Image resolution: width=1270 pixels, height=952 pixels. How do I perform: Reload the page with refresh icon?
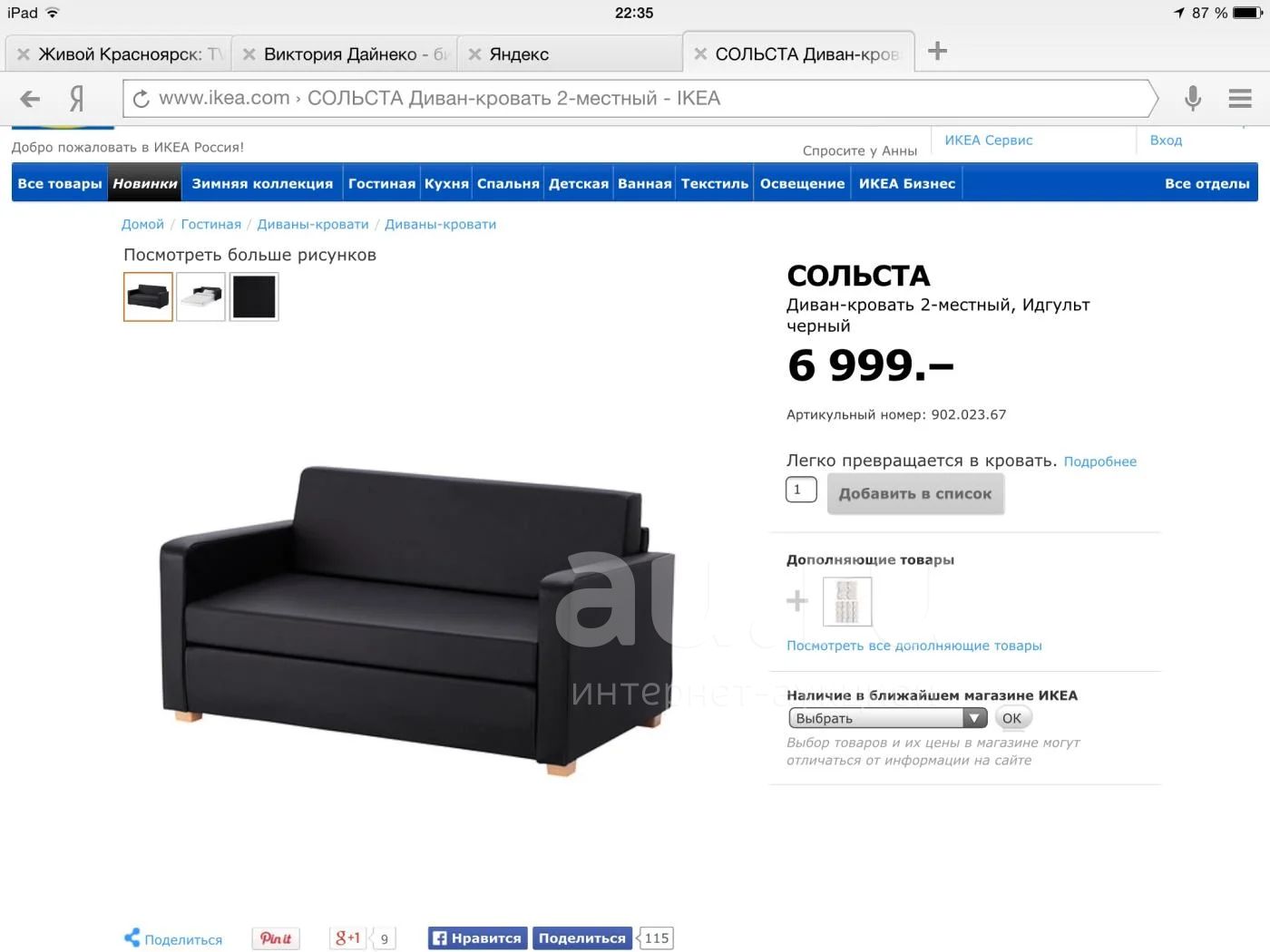141,99
